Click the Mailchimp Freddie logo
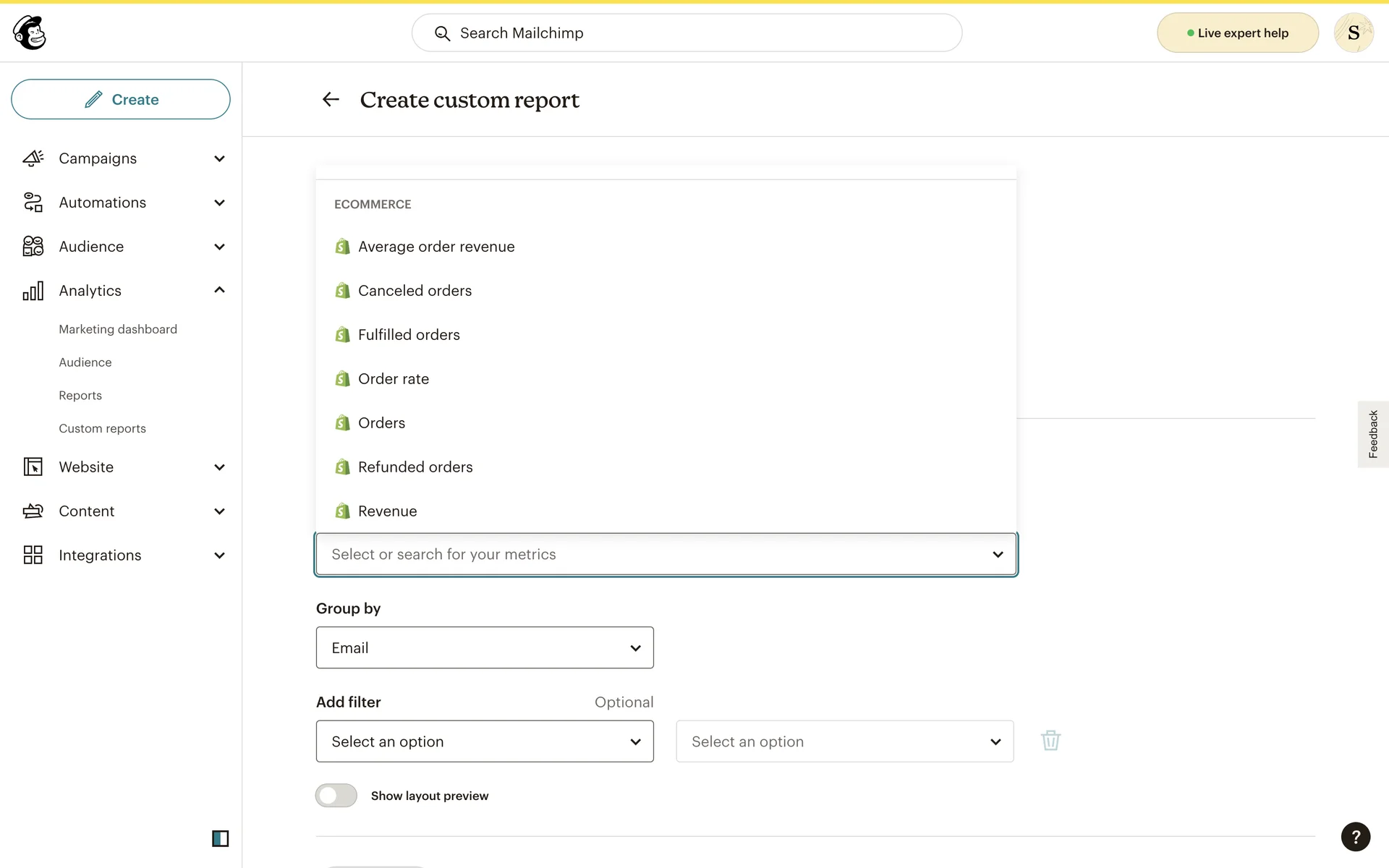This screenshot has width=1389, height=868. (x=30, y=33)
